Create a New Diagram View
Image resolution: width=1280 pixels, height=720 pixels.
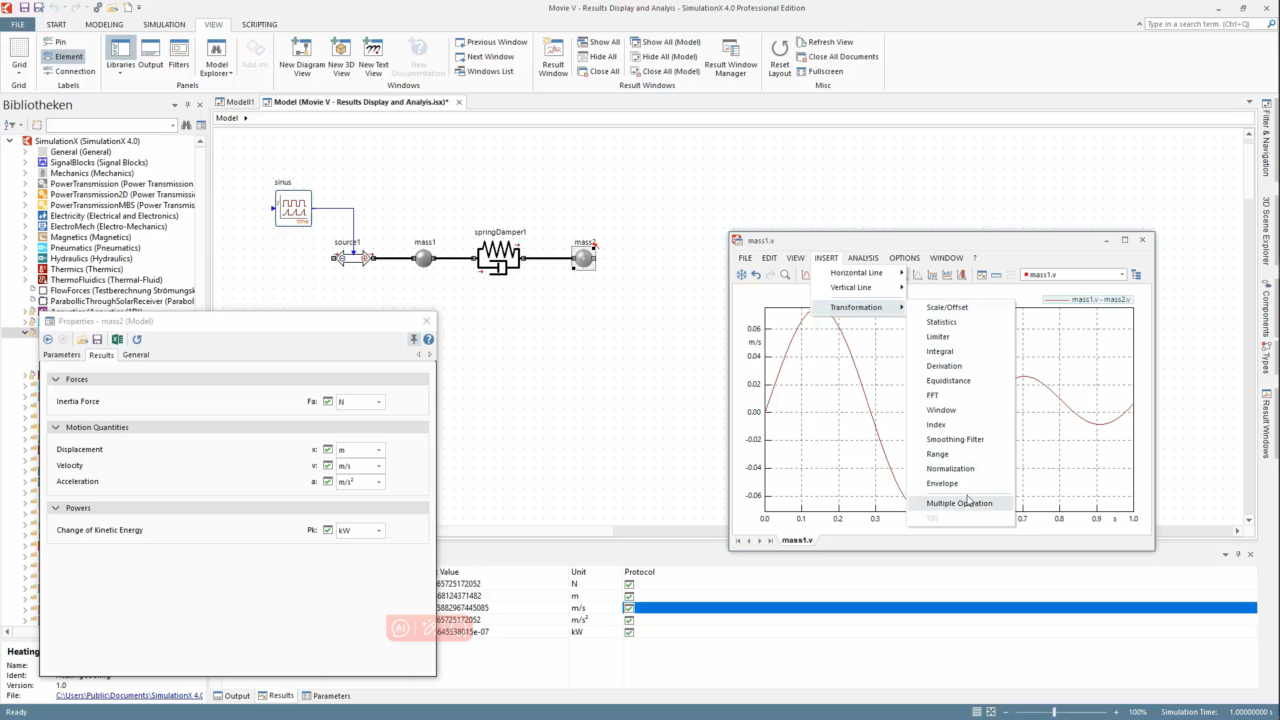[x=302, y=57]
